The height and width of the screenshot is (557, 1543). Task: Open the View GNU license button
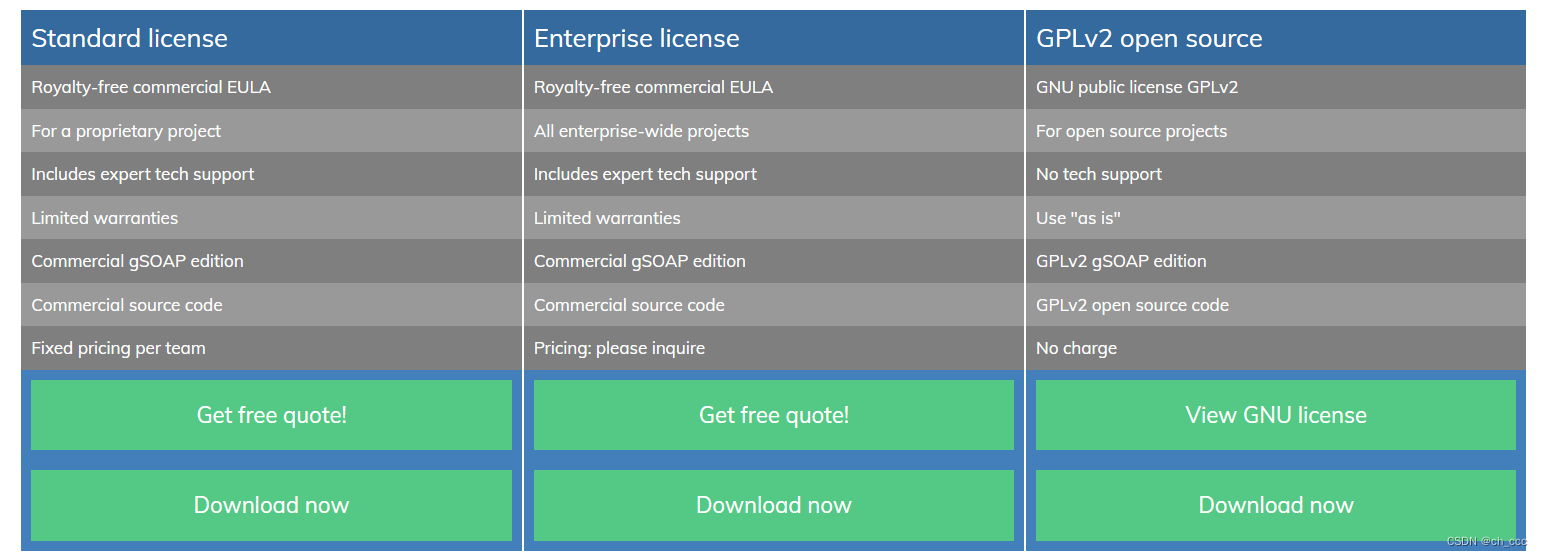click(1276, 415)
